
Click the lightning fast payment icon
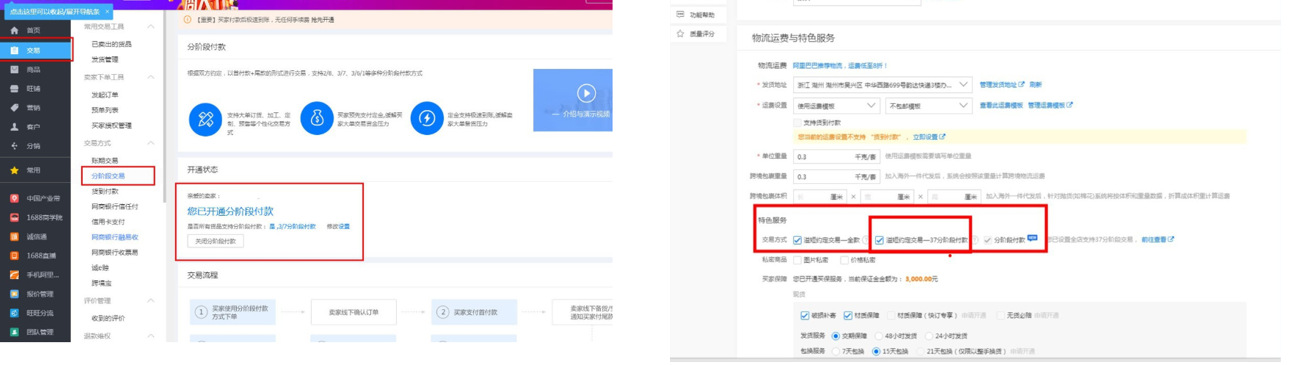point(426,119)
